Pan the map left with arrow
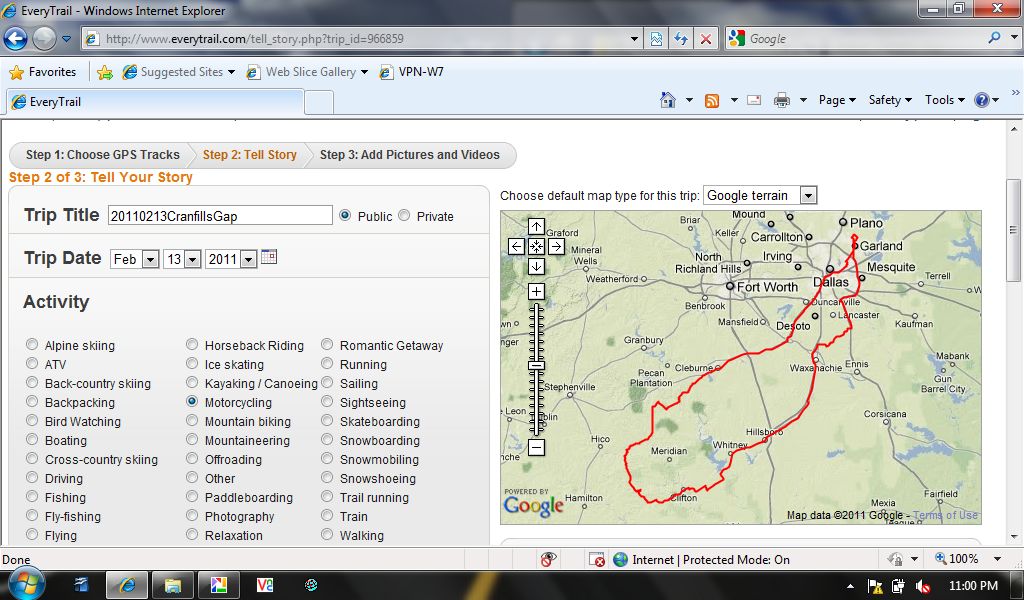The height and width of the screenshot is (600, 1024). pyautogui.click(x=516, y=247)
